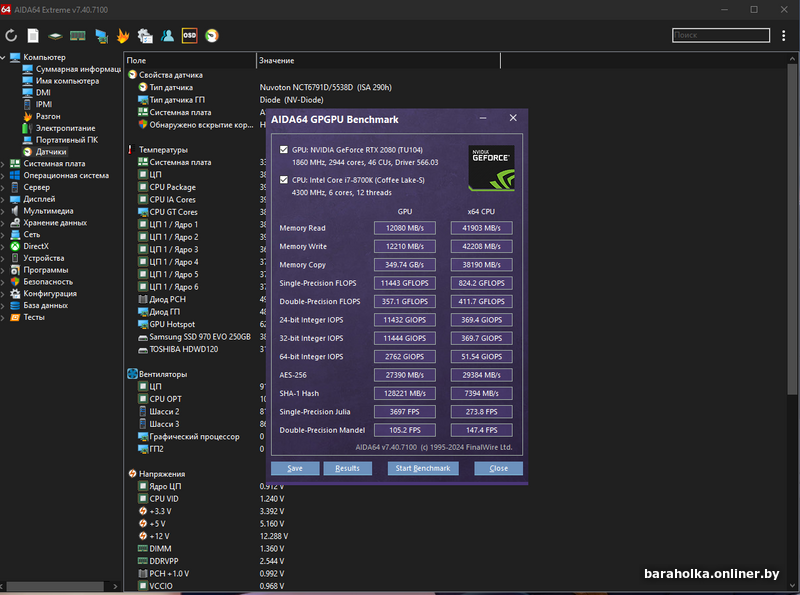The height and width of the screenshot is (595, 800).
Task: Expand the Системная плата tree node
Action: click(3, 164)
